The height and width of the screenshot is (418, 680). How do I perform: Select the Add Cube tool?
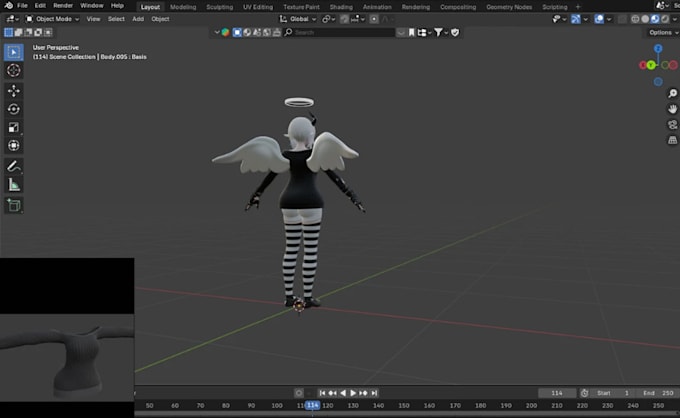(13, 205)
